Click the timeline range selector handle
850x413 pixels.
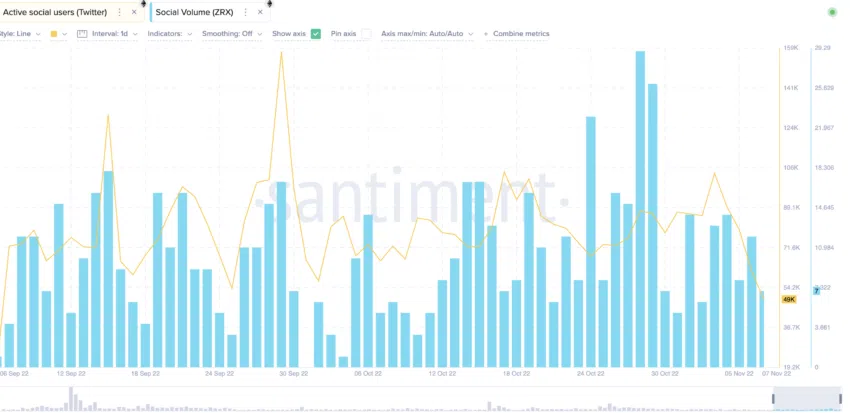tap(774, 399)
